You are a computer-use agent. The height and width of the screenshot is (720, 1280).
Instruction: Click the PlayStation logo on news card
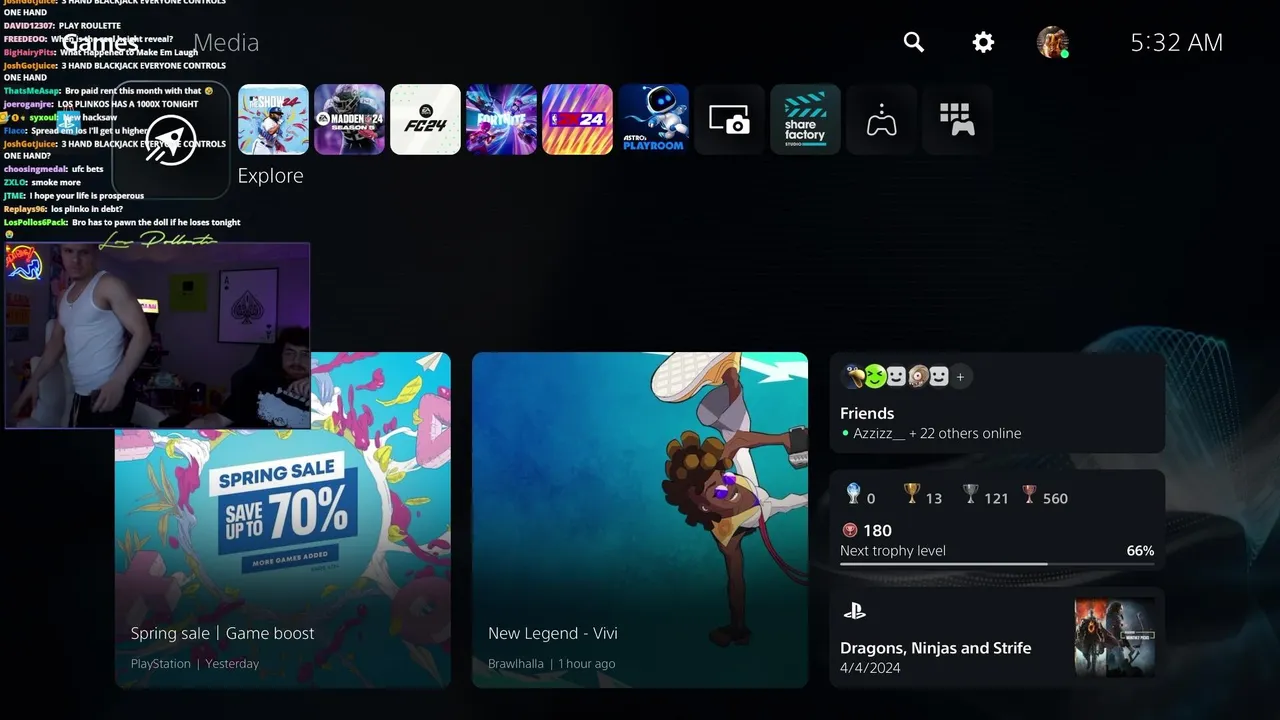(854, 611)
